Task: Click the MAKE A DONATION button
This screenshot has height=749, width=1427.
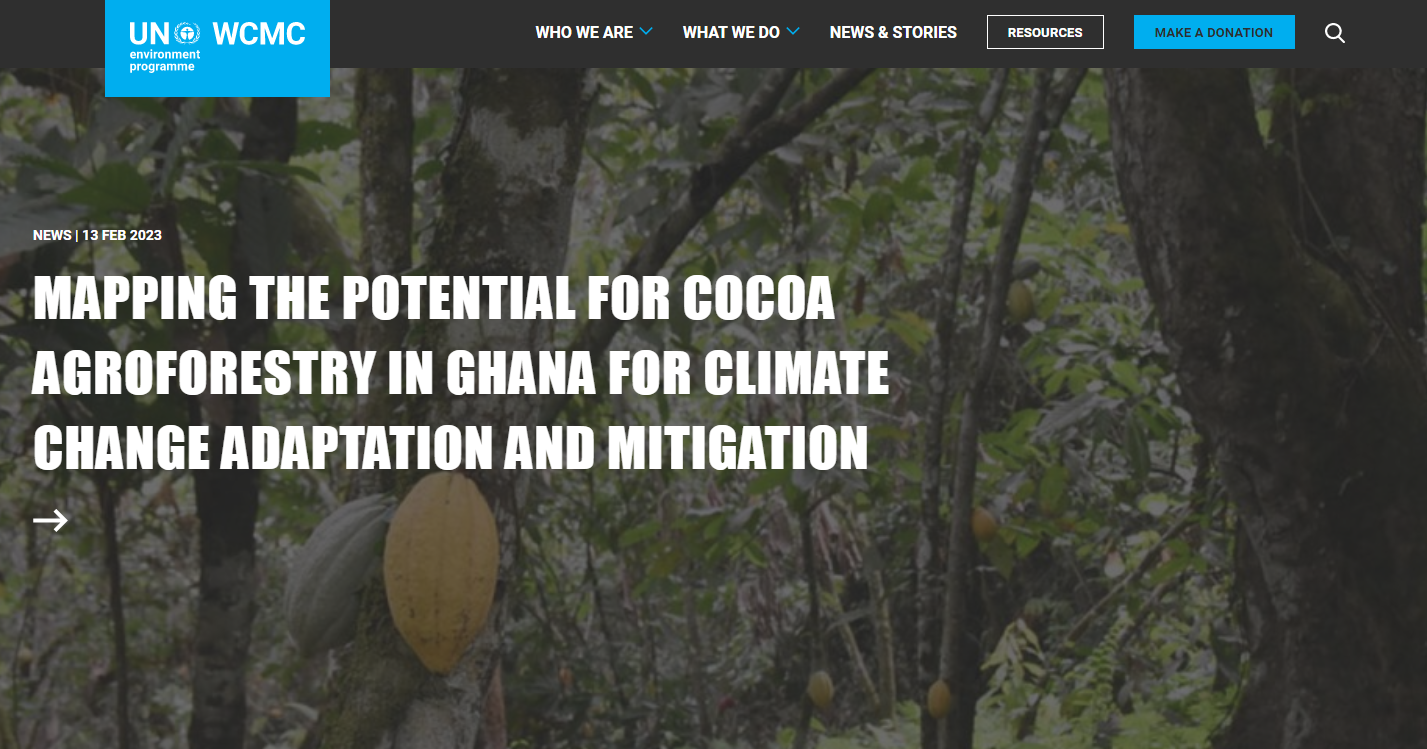Action: coord(1214,31)
